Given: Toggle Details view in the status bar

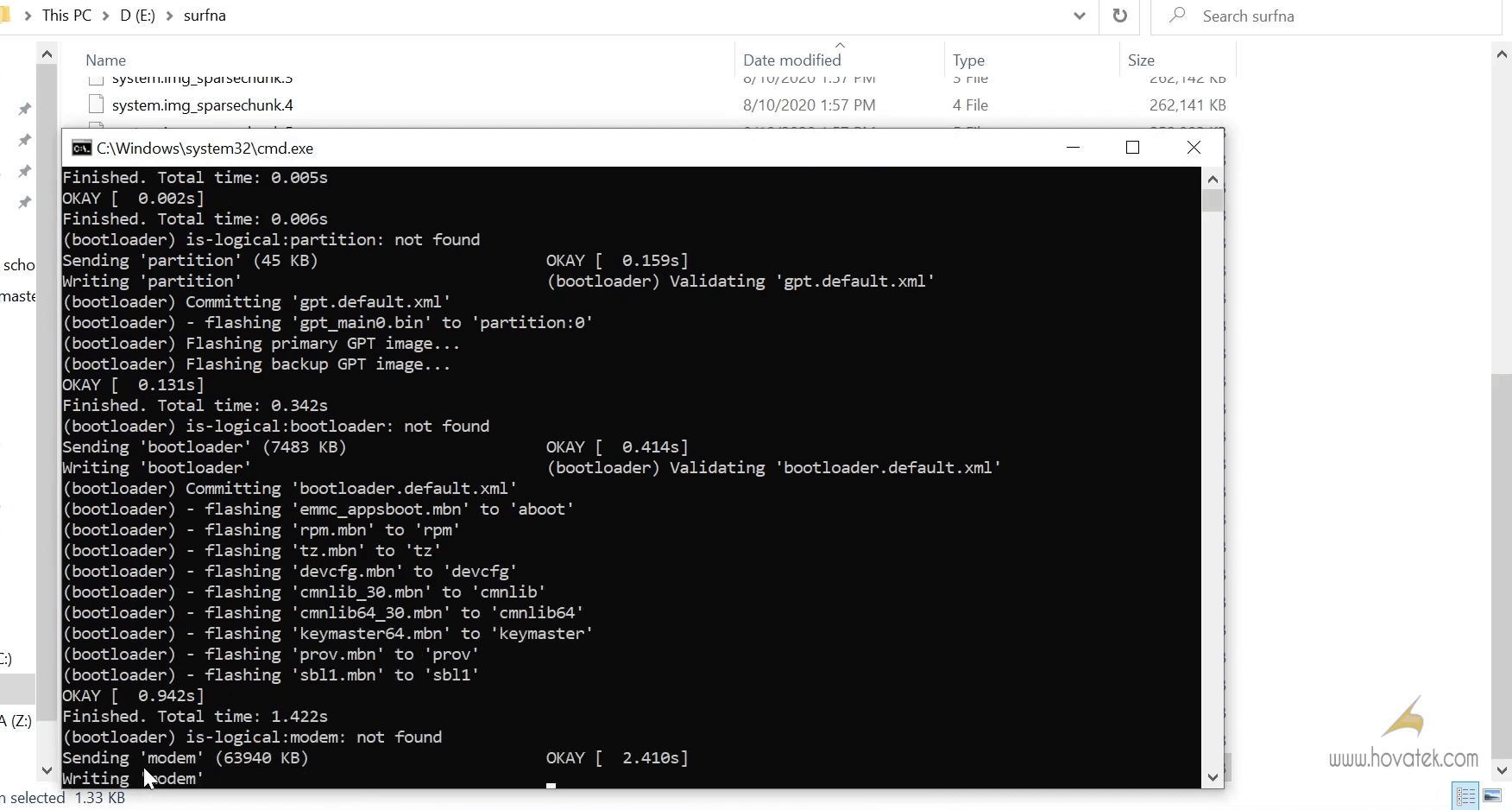Looking at the screenshot, I should coord(1465,796).
